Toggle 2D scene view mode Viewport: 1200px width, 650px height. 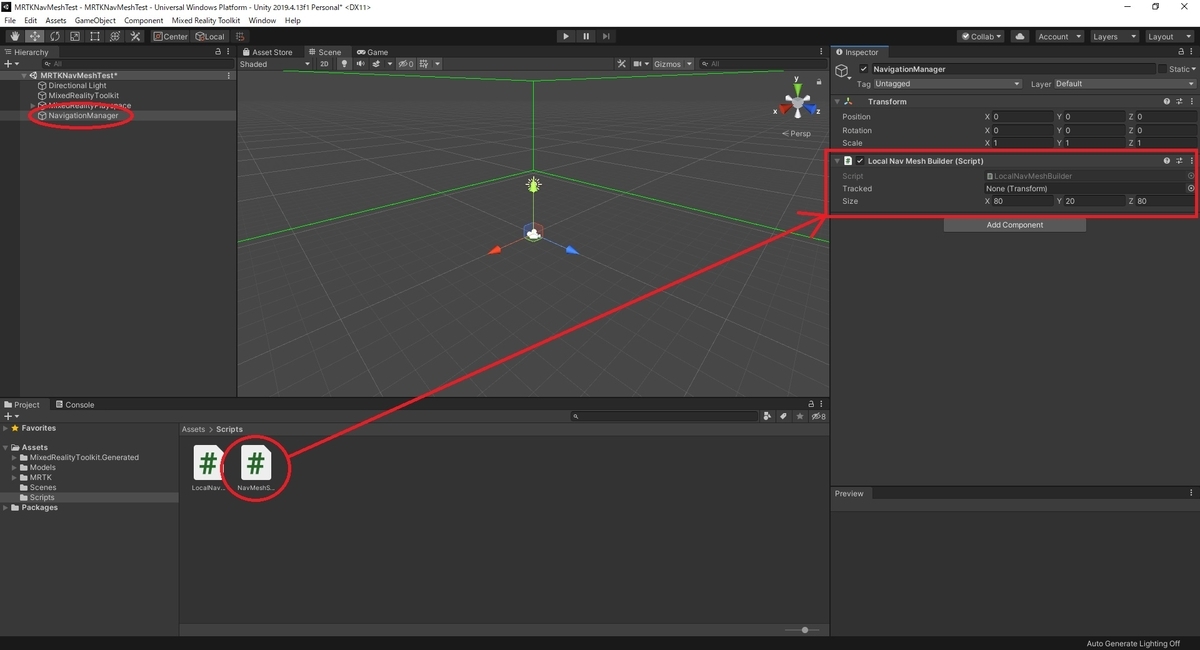[x=324, y=64]
